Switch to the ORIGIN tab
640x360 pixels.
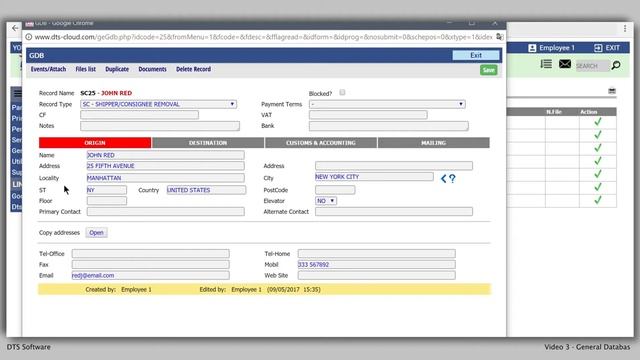(x=95, y=143)
